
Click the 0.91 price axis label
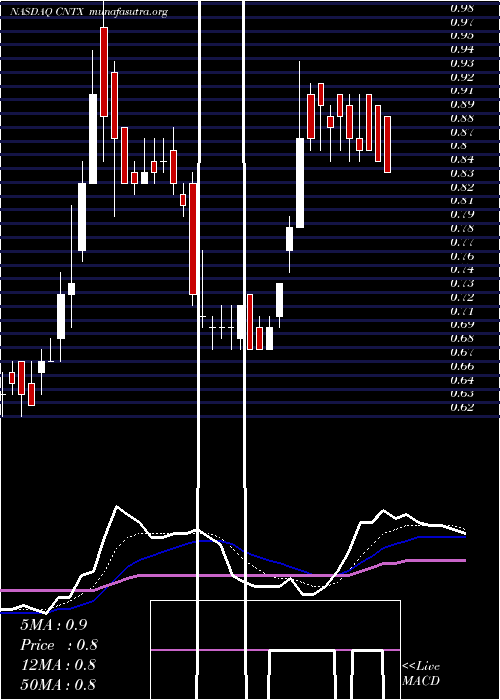[462, 91]
